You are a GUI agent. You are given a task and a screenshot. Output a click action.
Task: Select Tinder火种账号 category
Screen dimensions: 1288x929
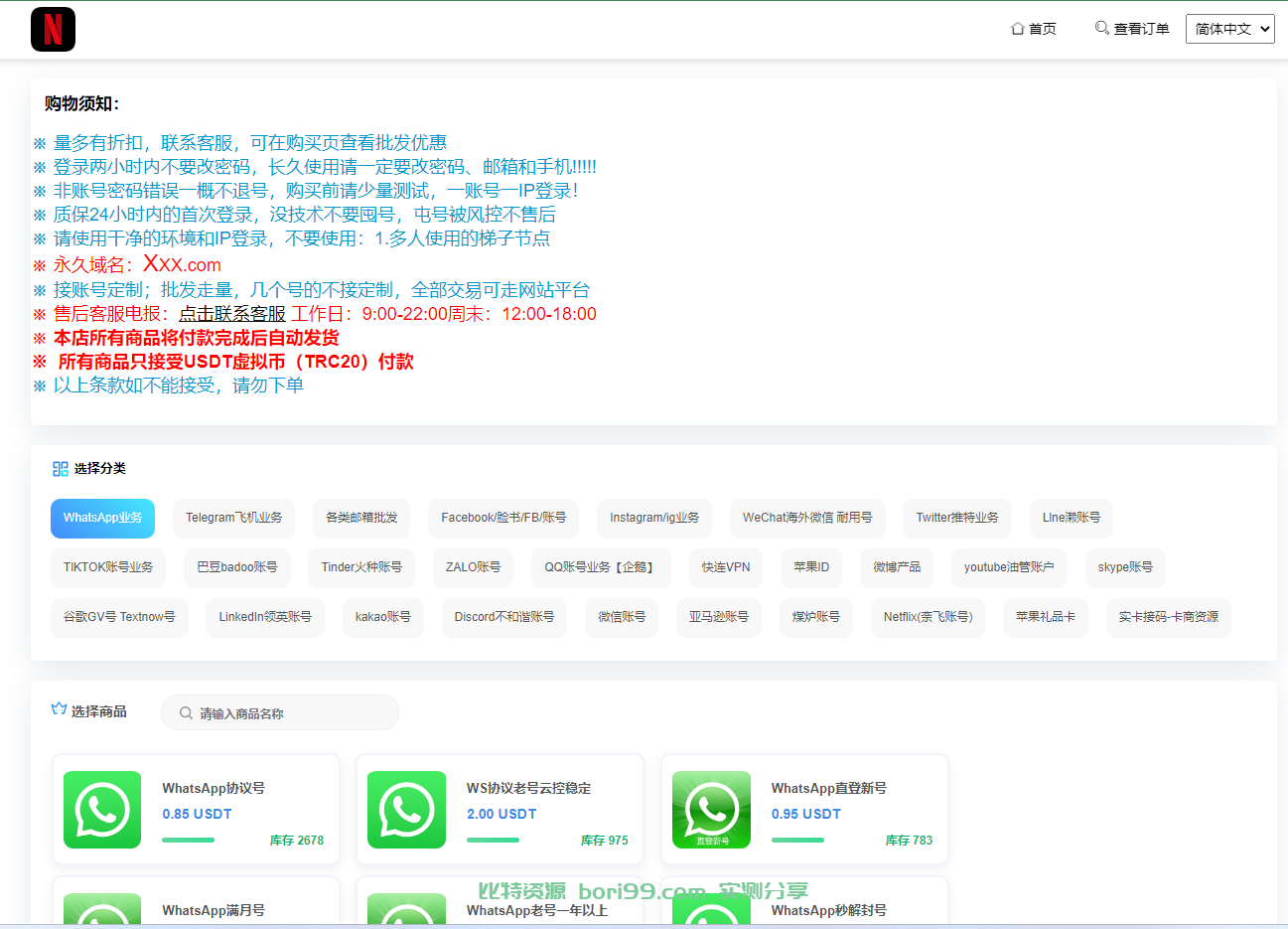click(x=361, y=567)
